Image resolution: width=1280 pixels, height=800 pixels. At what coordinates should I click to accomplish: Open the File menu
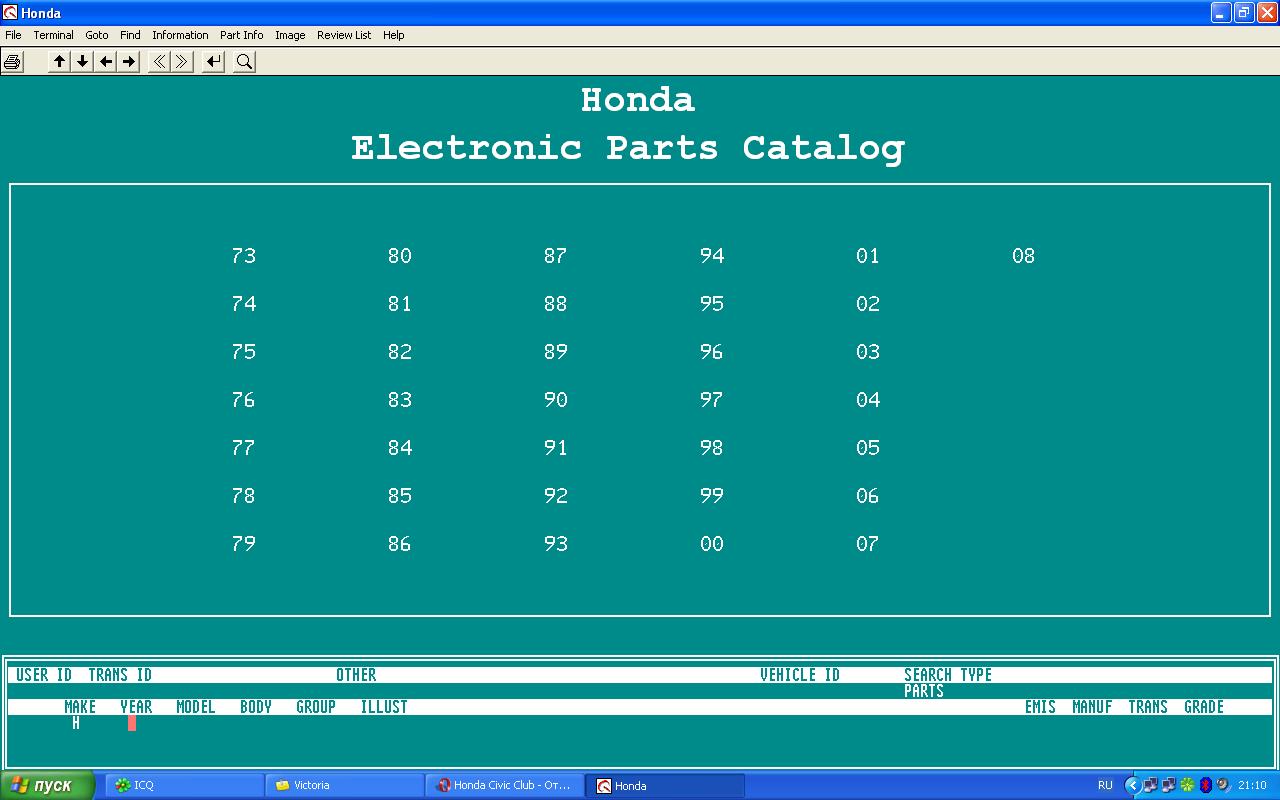click(x=13, y=35)
